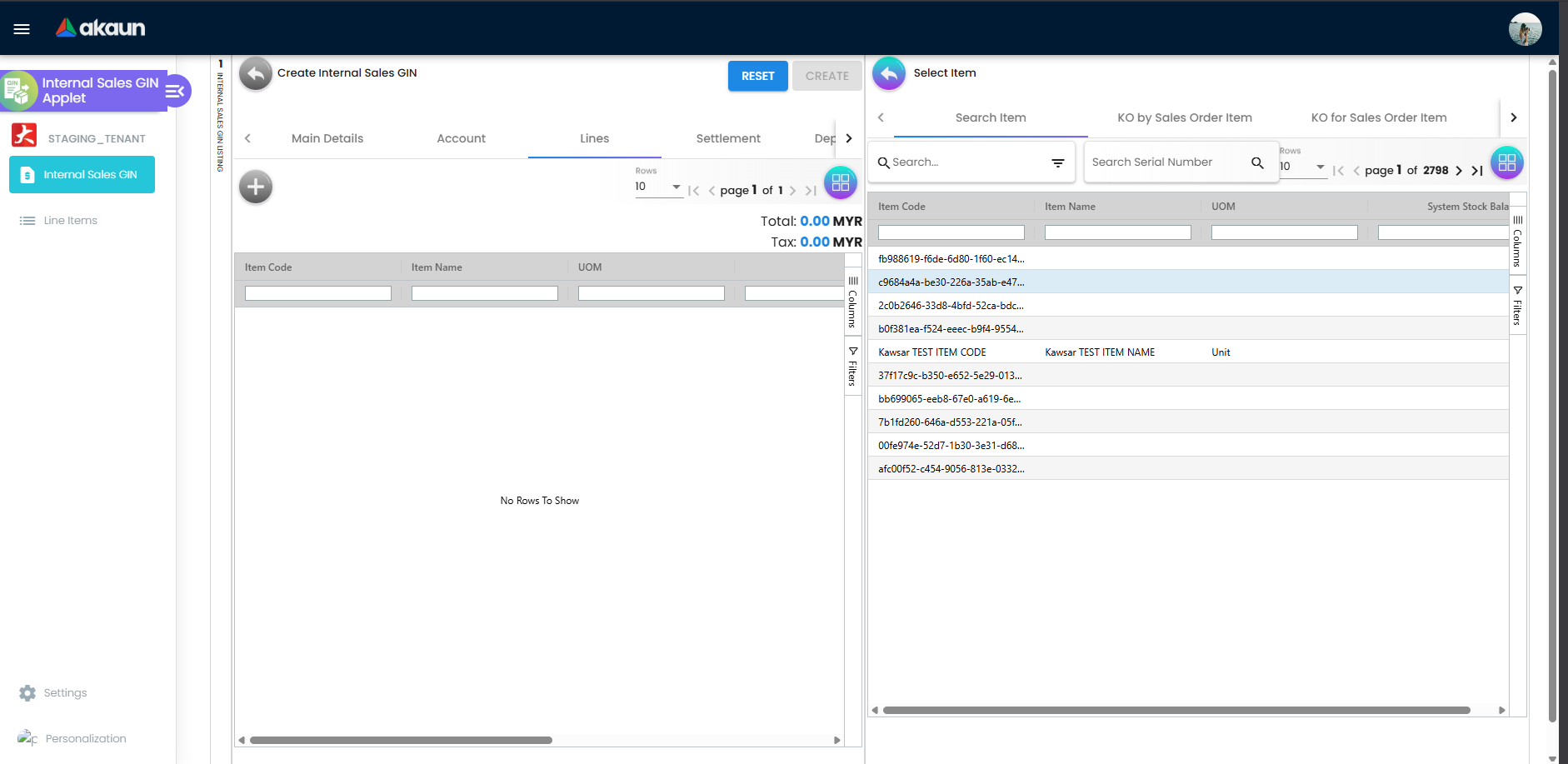1568x764 pixels.
Task: Go to first page in Lines grid
Action: pyautogui.click(x=693, y=191)
